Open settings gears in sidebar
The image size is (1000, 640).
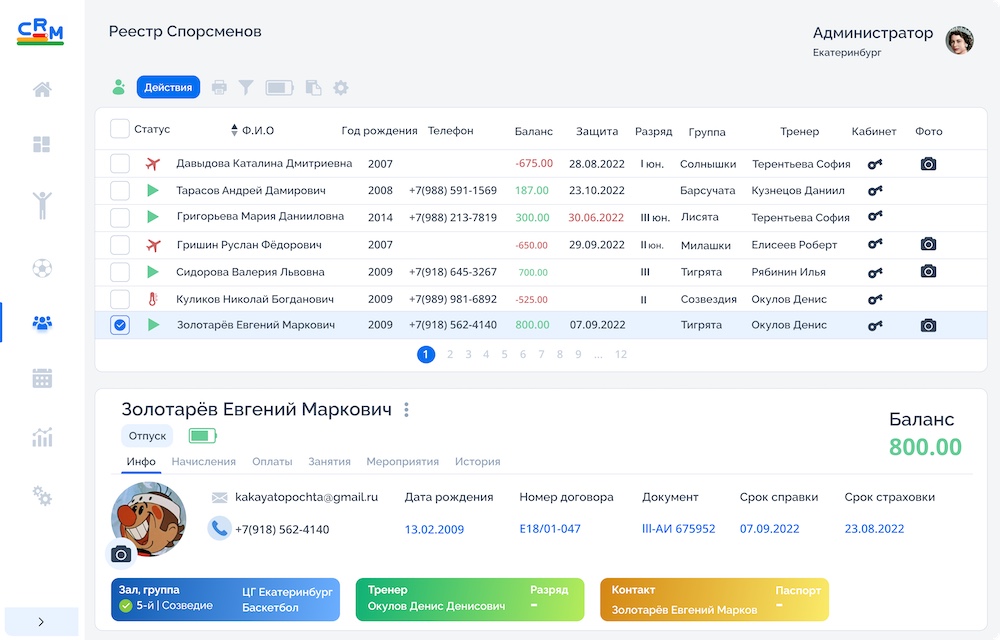coord(42,496)
